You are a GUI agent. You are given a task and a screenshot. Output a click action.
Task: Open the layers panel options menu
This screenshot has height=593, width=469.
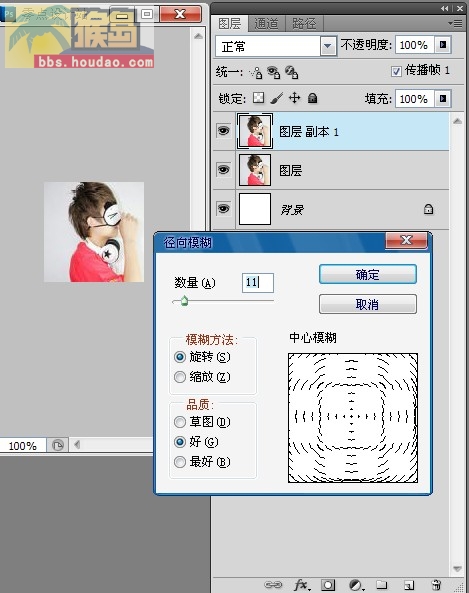point(455,23)
